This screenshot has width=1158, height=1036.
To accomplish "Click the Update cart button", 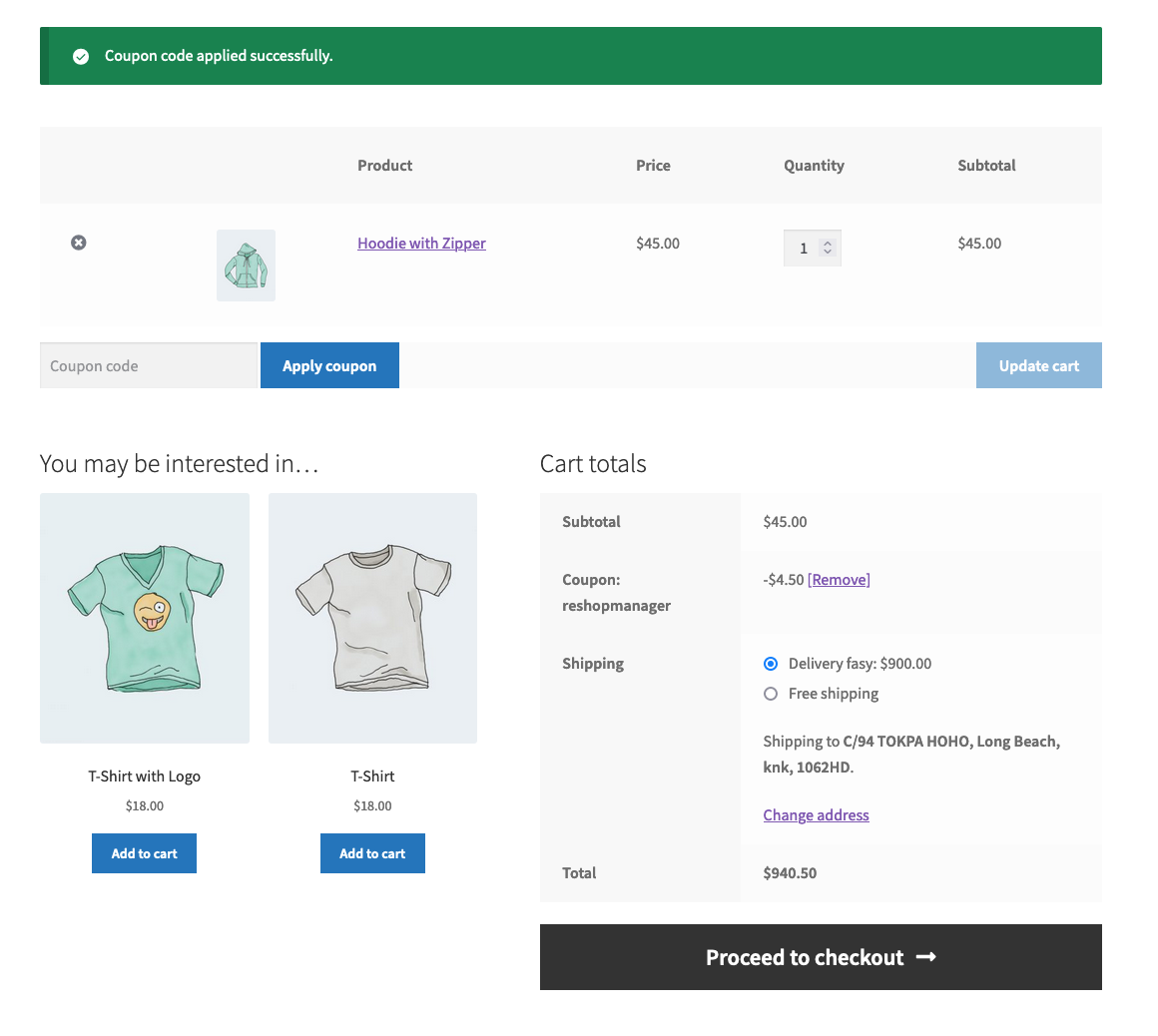I will click(x=1038, y=366).
